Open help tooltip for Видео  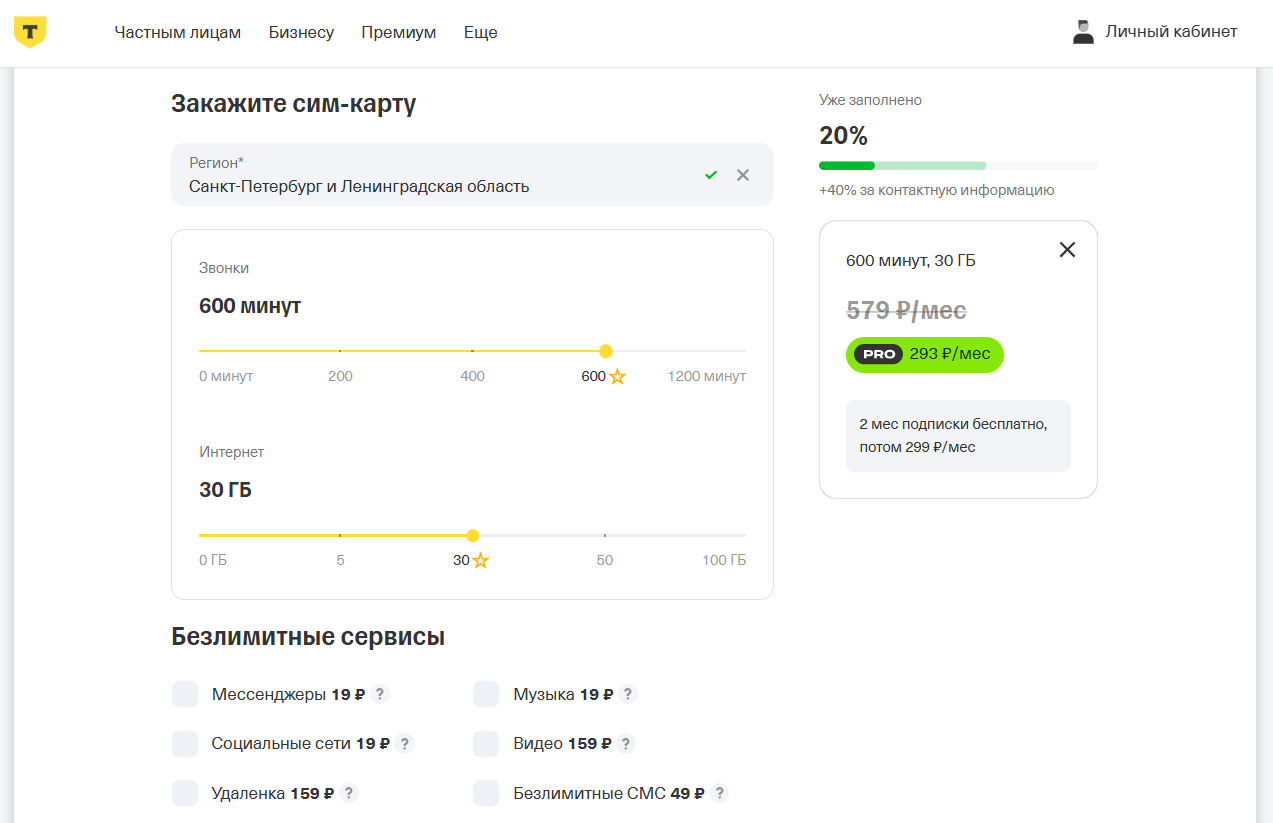point(625,744)
